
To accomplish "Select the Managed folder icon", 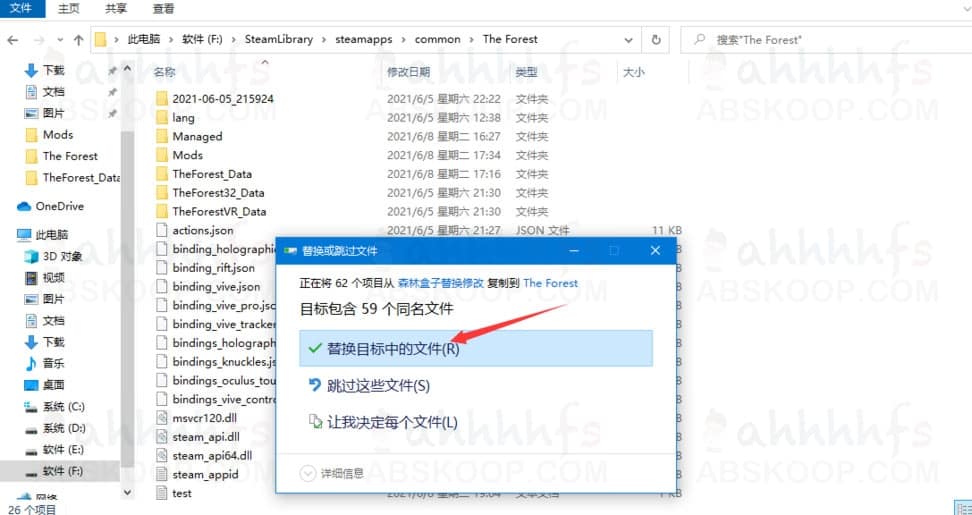I will [x=162, y=136].
